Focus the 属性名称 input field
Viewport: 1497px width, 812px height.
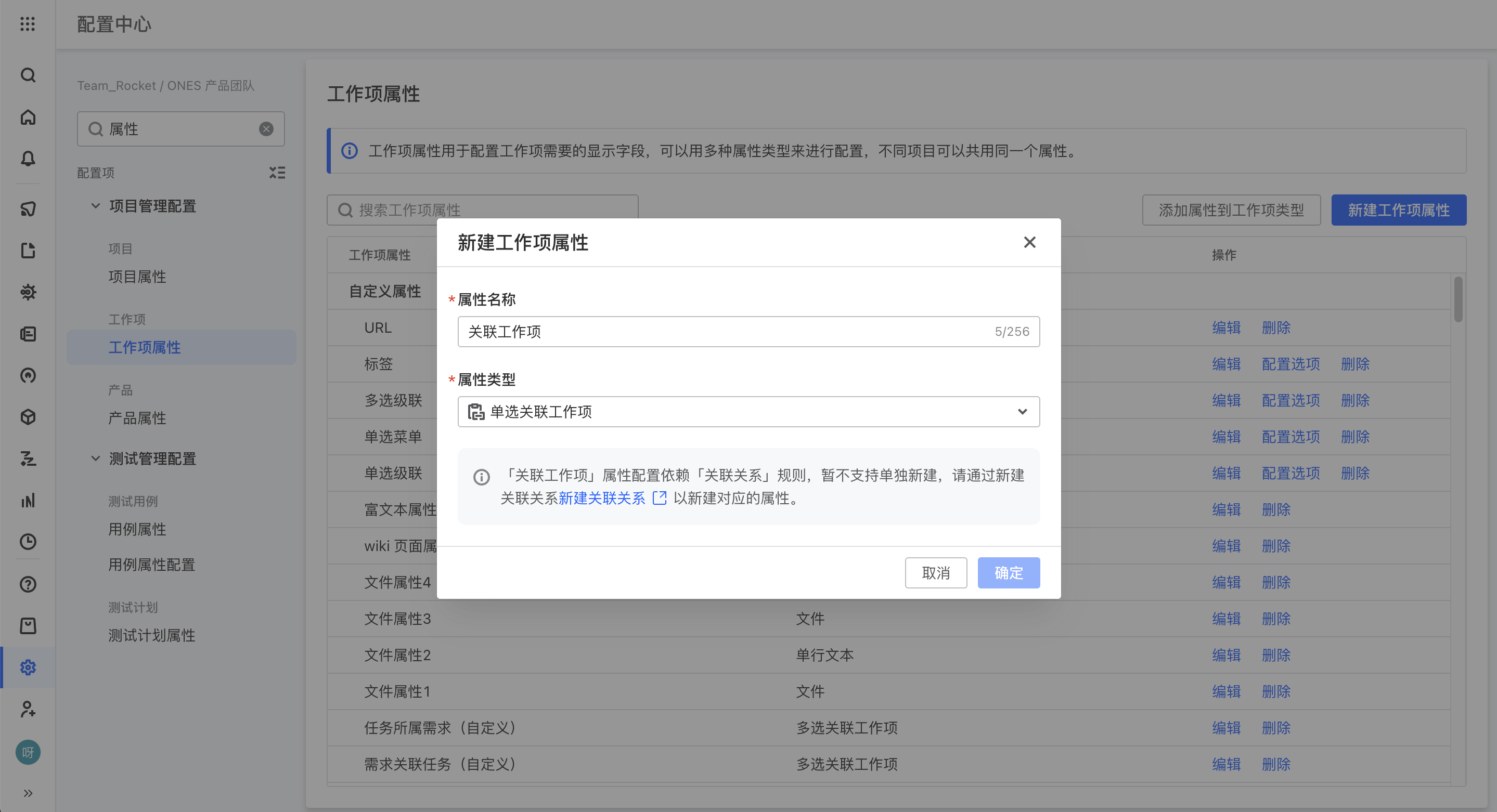tap(748, 332)
